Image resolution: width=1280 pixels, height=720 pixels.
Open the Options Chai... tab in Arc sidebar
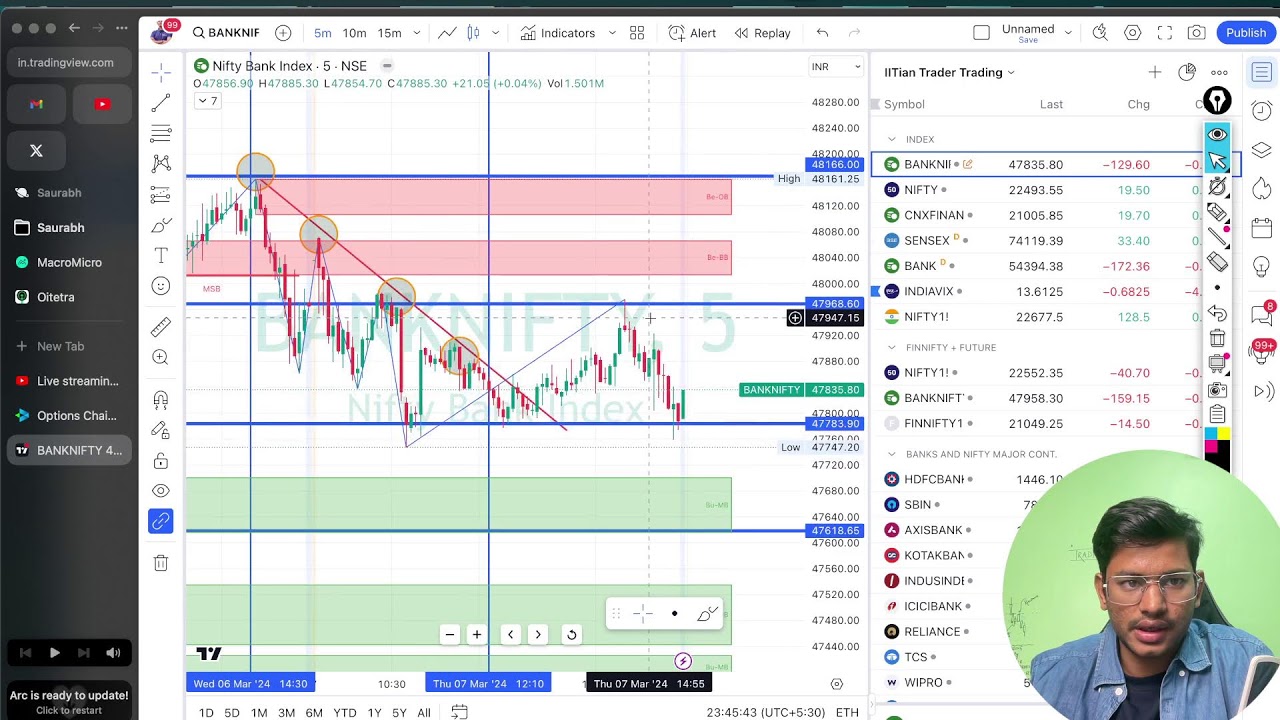(x=69, y=415)
